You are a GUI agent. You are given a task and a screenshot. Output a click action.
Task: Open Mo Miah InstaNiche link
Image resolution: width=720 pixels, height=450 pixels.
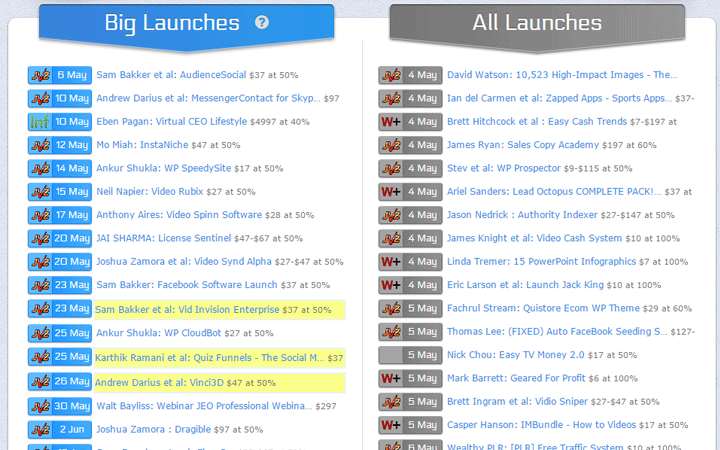(142, 145)
